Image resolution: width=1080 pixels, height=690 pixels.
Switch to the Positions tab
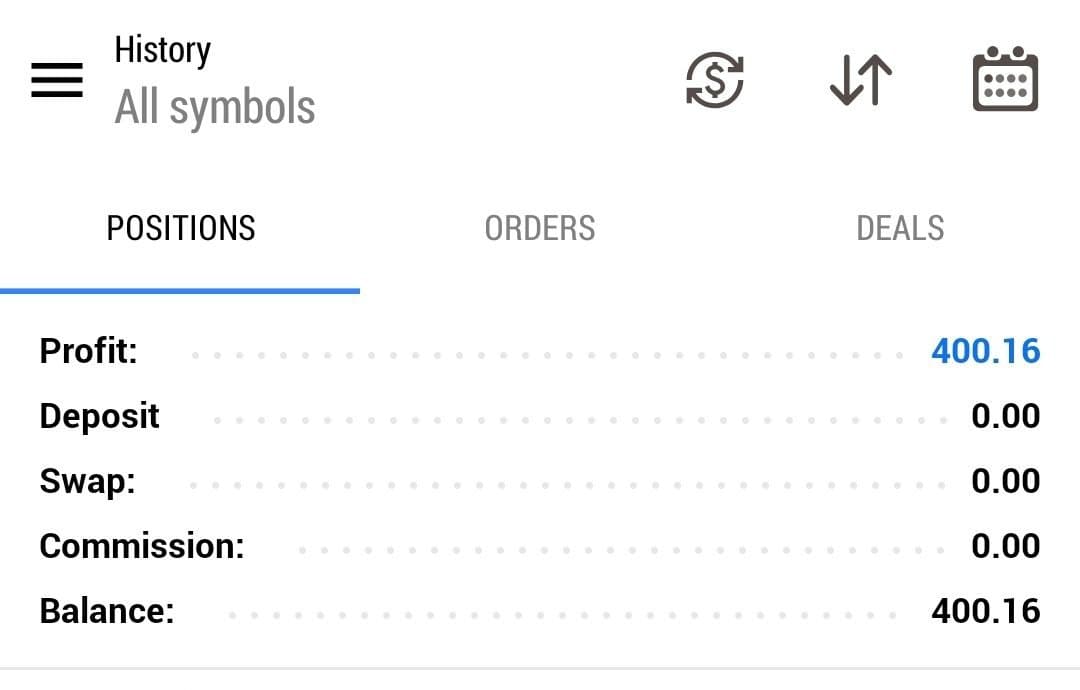click(x=181, y=229)
